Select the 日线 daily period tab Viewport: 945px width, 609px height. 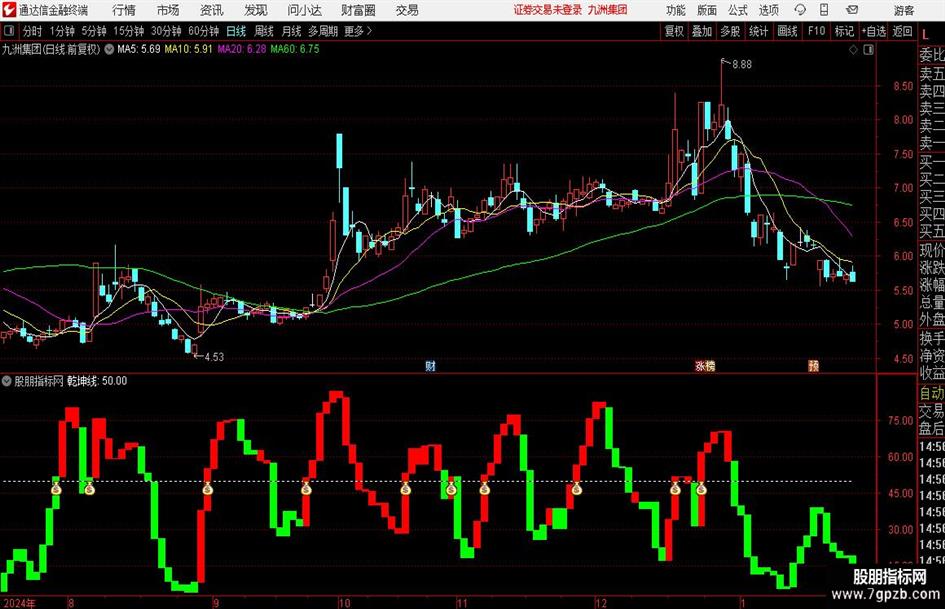click(236, 31)
